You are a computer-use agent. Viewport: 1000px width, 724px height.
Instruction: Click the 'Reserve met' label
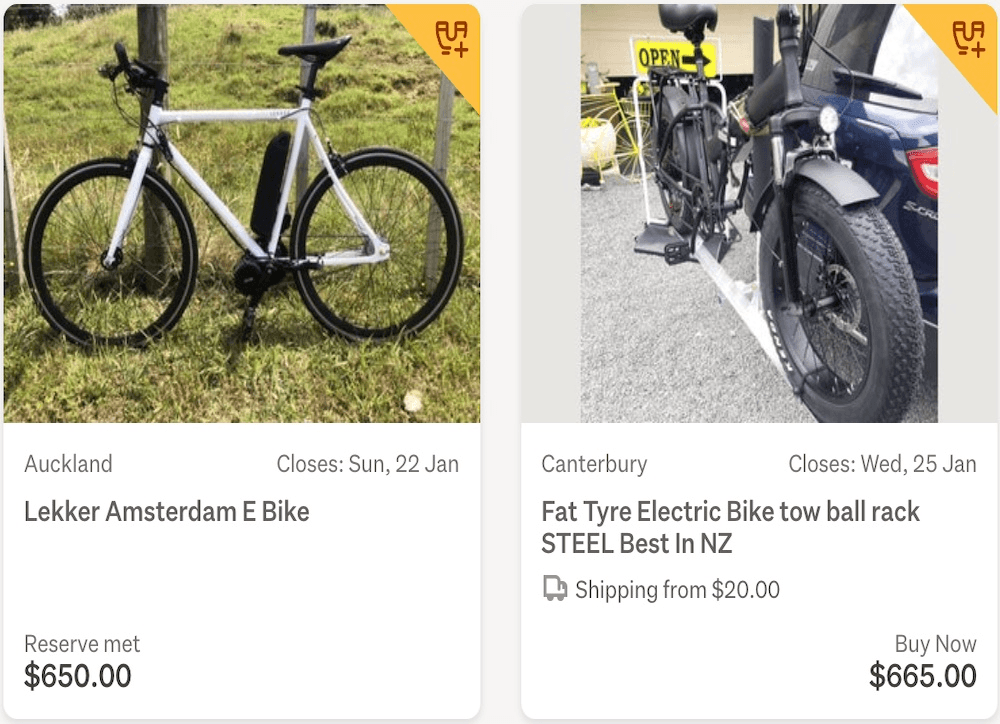coord(81,644)
